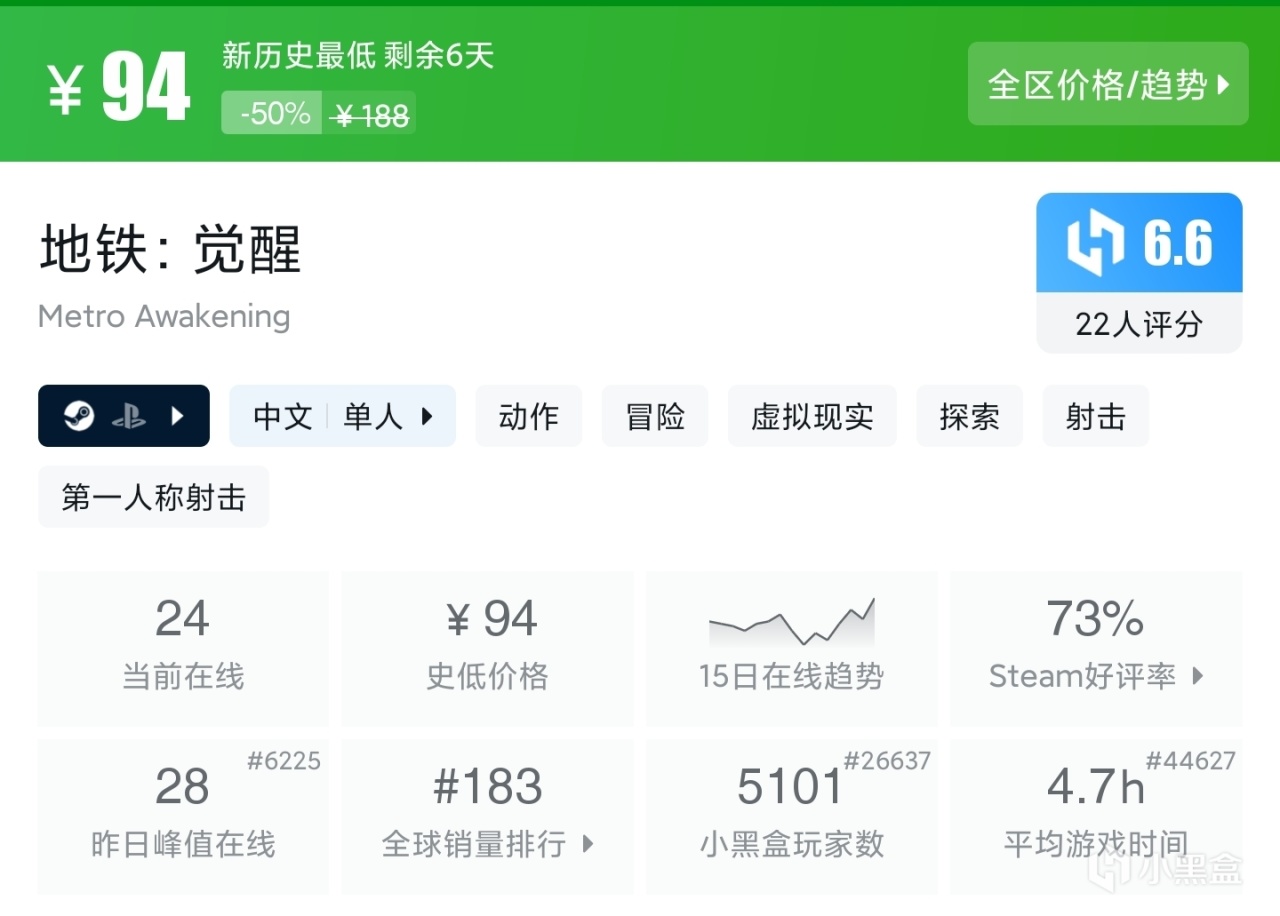The image size is (1280, 916).
Task: Open 全球销量排行 ranking arrow
Action: coord(588,844)
